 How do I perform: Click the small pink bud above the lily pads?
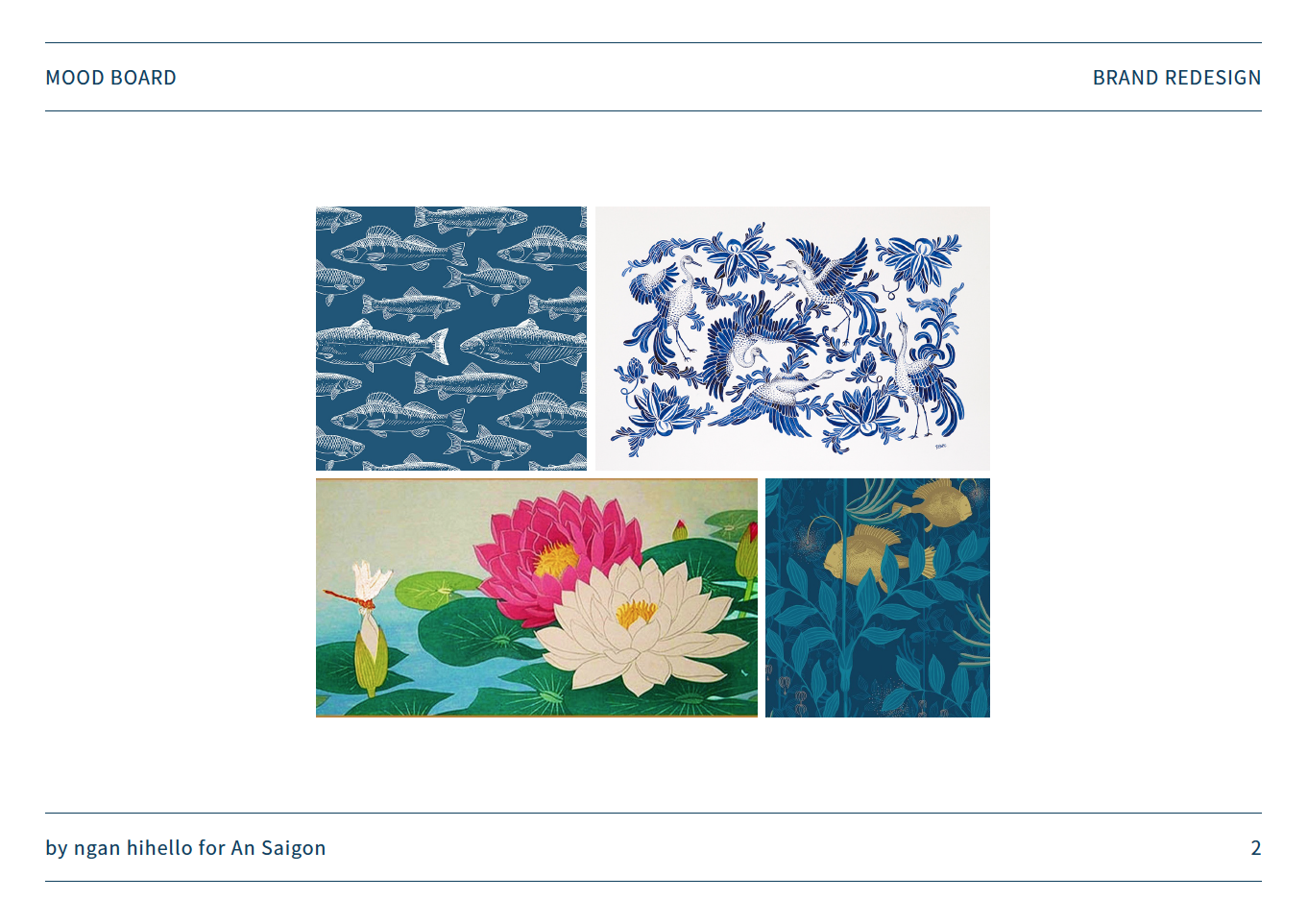[680, 529]
